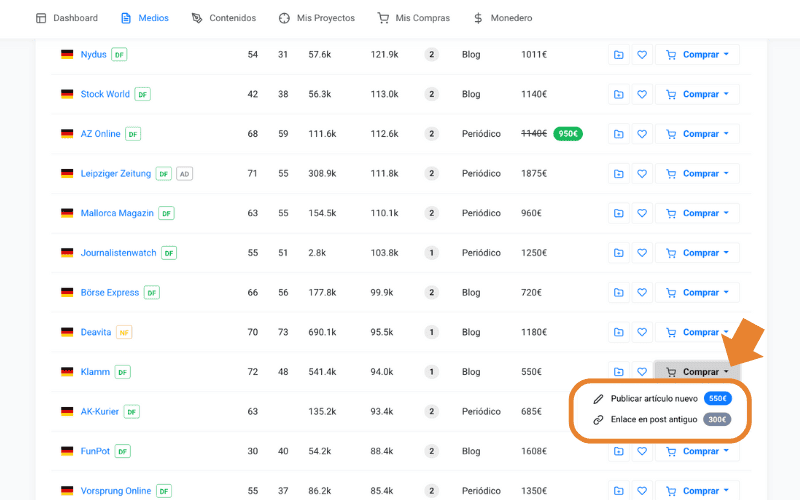Open the Stock World media link
800x500 pixels.
[105, 94]
